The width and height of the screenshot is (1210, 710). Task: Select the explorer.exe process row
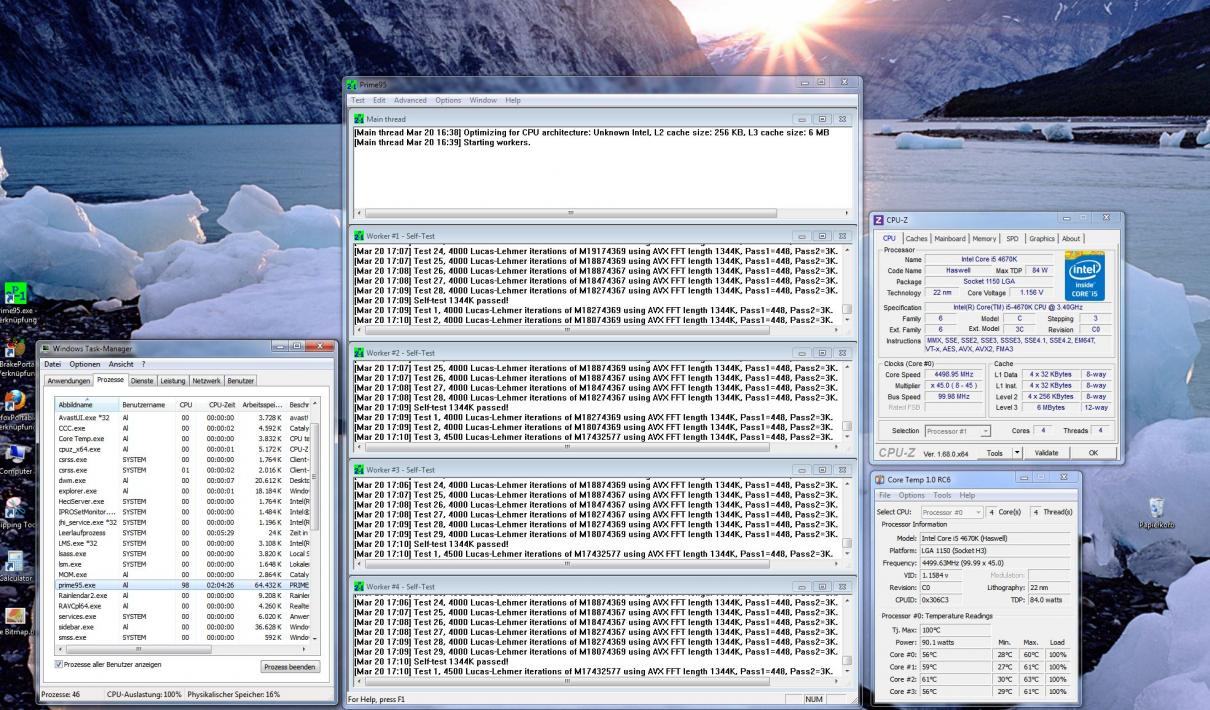(183, 491)
